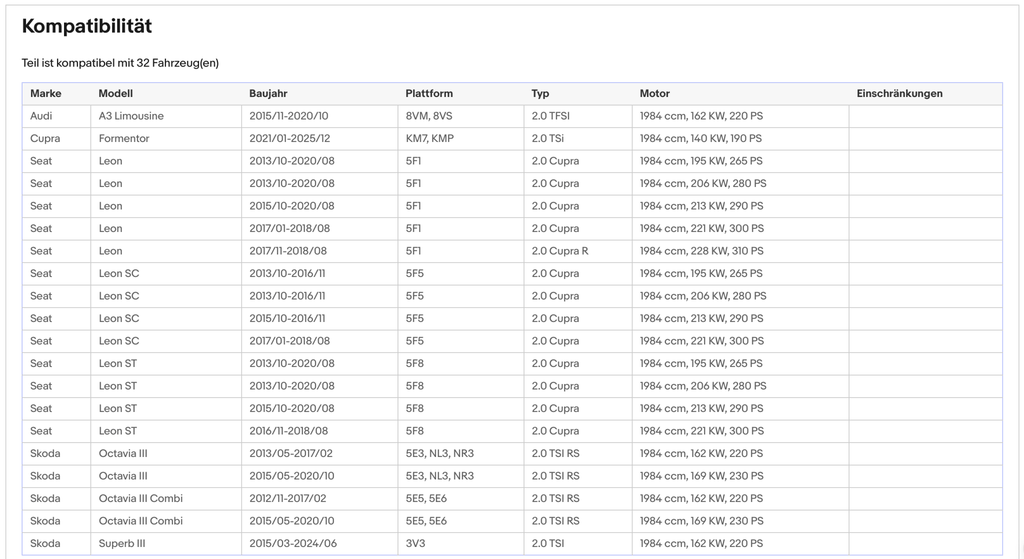
Task: Click the Modell column header
Action: point(116,93)
